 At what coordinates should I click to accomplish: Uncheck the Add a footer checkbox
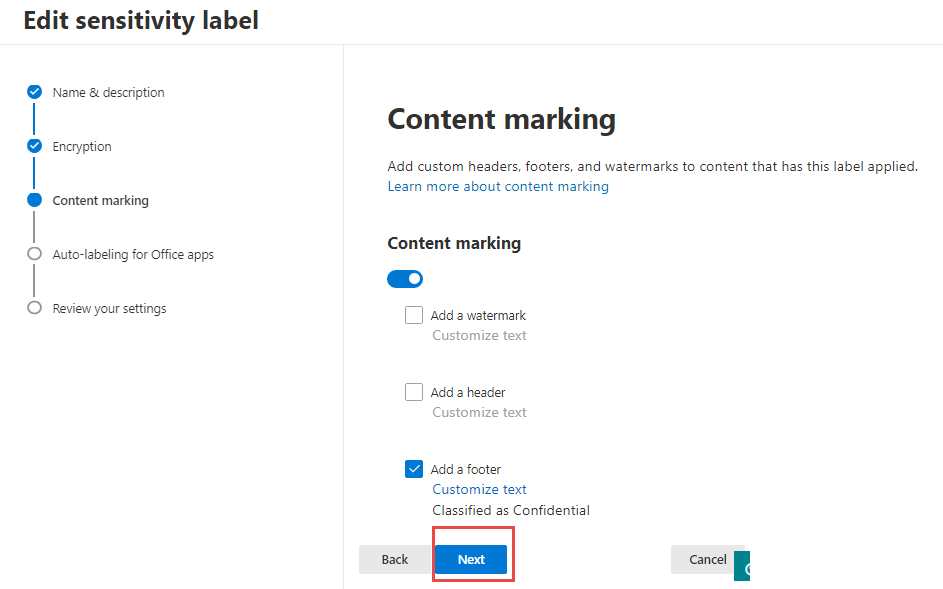point(414,469)
